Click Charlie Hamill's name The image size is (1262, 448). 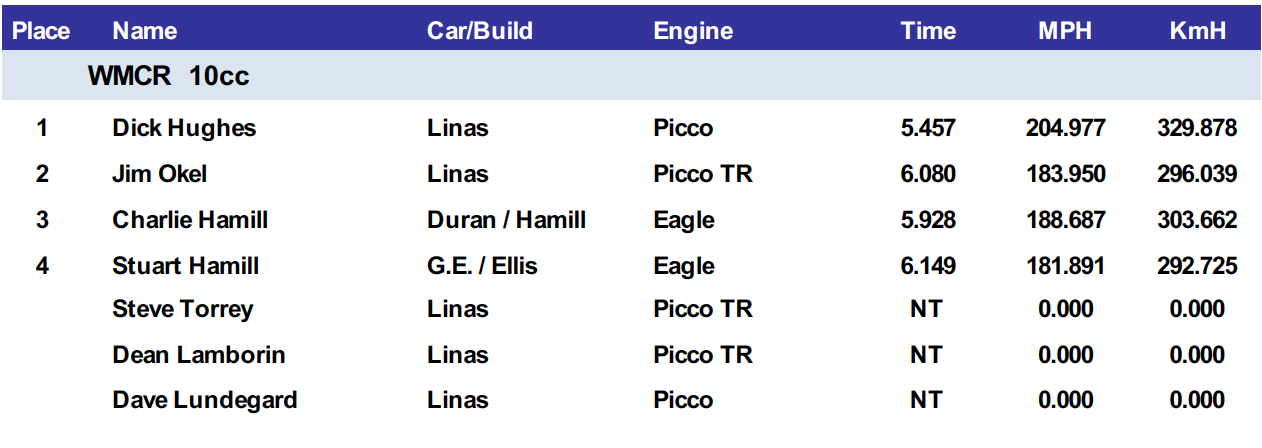(190, 220)
